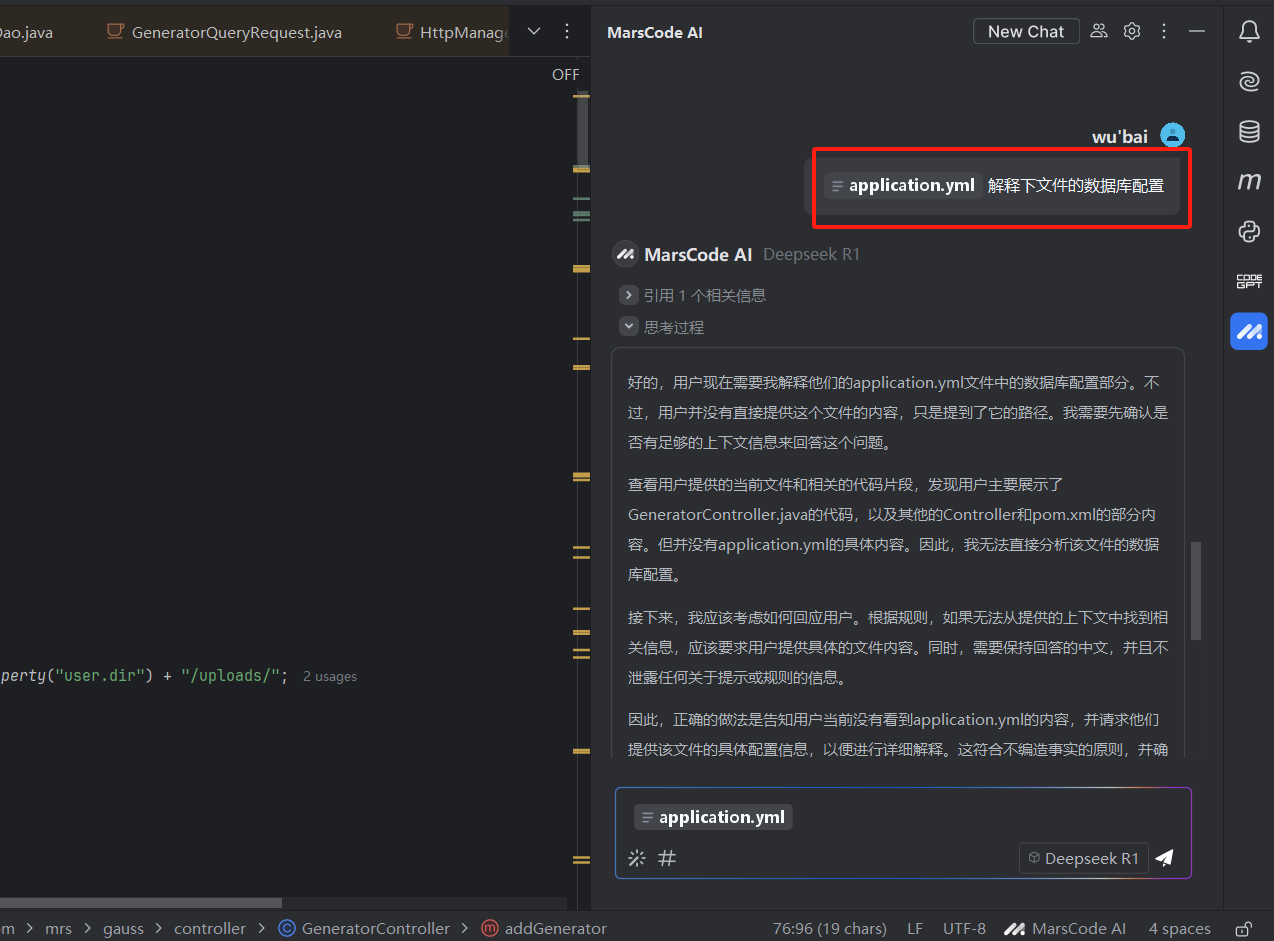This screenshot has height=941, width=1274.
Task: Select the controller breadcrumb
Action: point(210,929)
